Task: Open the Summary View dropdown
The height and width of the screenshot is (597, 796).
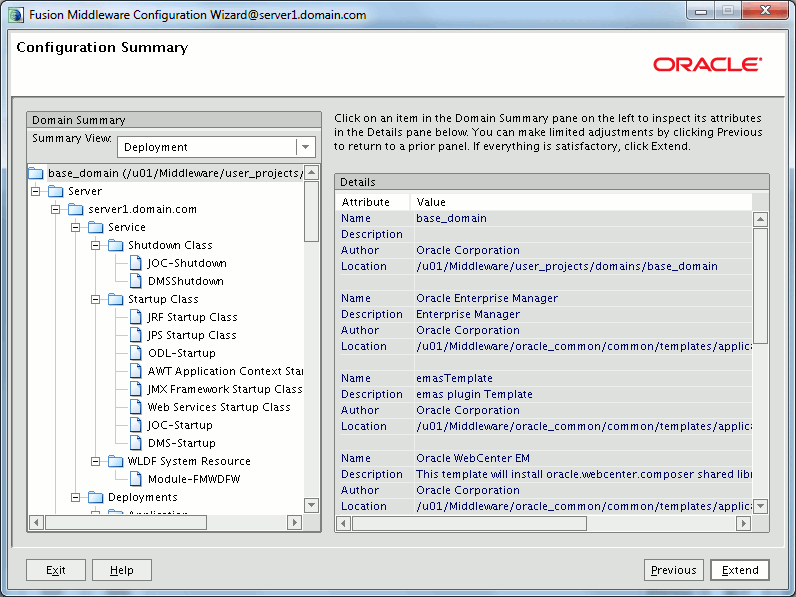Action: (x=306, y=147)
